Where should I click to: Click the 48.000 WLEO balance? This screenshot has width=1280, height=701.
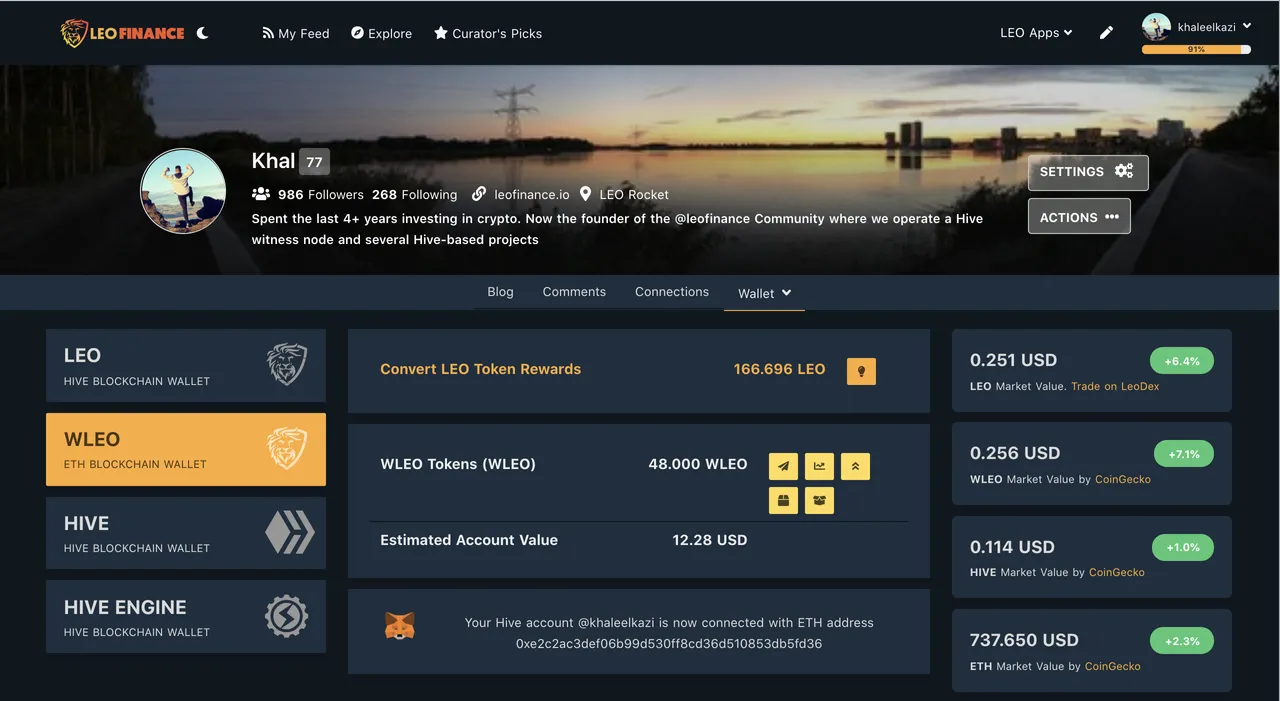[x=698, y=464]
